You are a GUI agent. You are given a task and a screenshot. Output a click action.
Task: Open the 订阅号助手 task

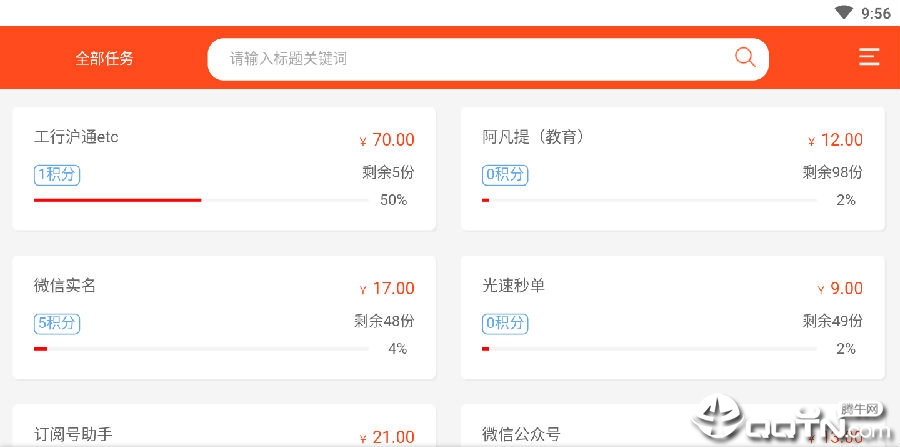(224, 426)
